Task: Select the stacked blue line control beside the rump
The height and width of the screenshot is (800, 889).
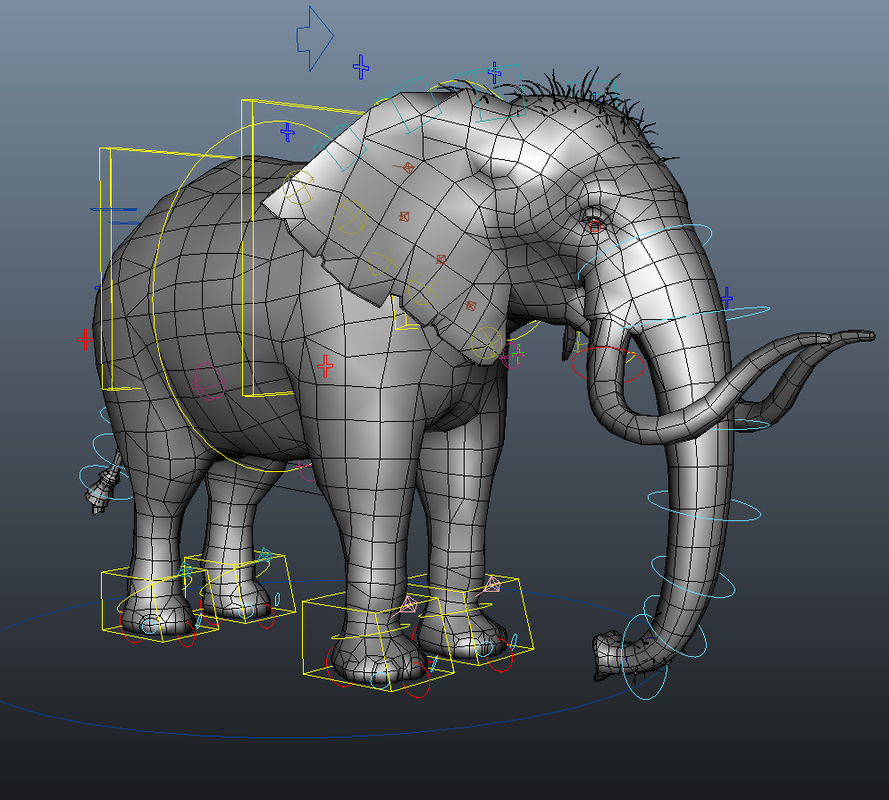Action: point(115,210)
